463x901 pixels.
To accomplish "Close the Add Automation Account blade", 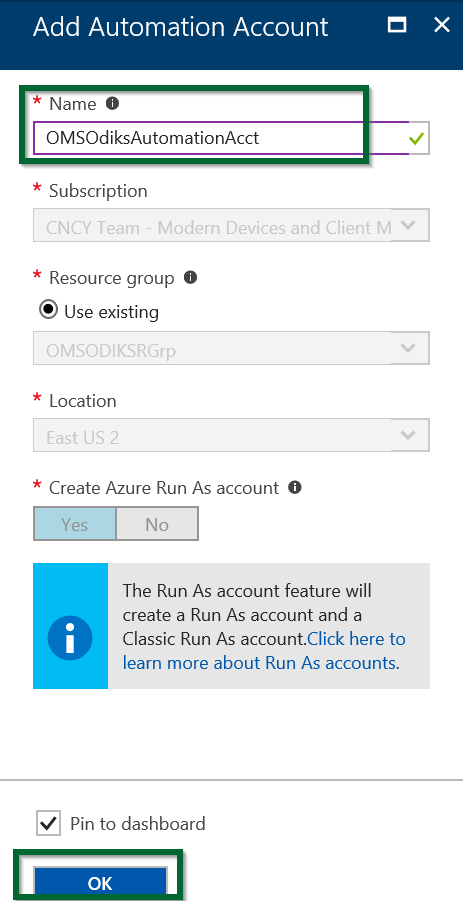I will pos(441,25).
